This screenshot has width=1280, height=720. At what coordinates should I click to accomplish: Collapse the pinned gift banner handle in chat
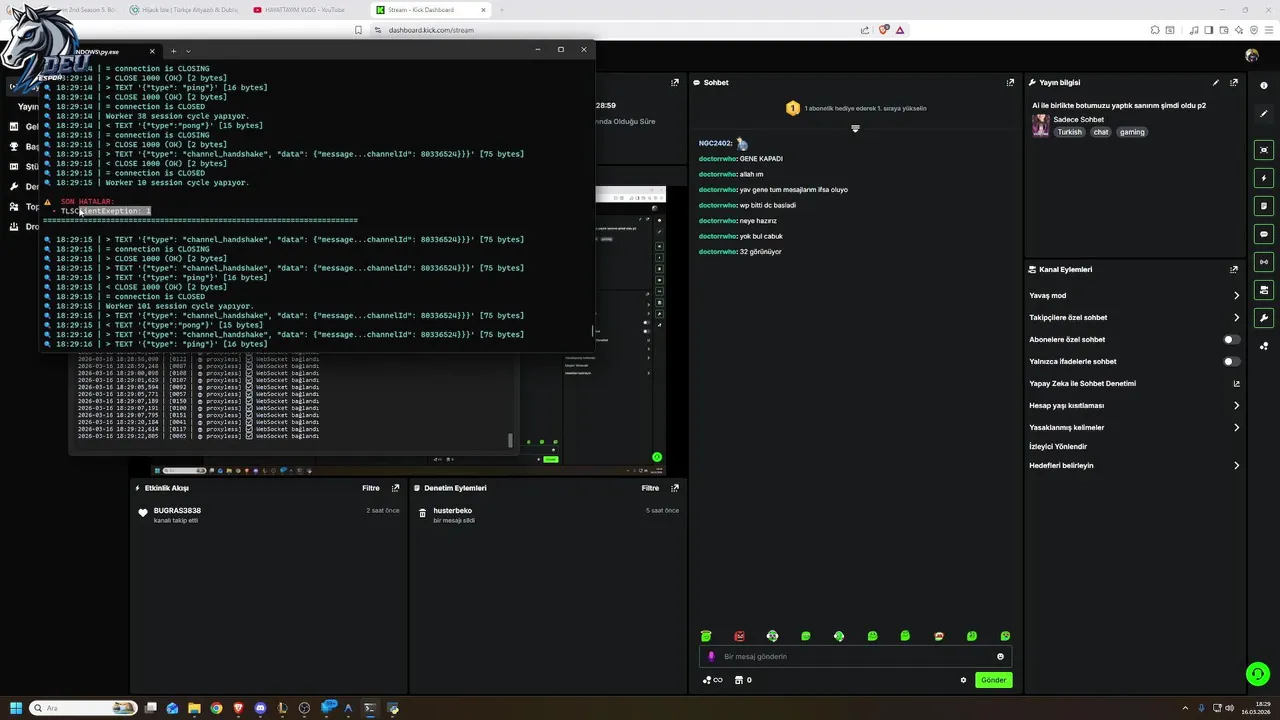click(x=855, y=128)
